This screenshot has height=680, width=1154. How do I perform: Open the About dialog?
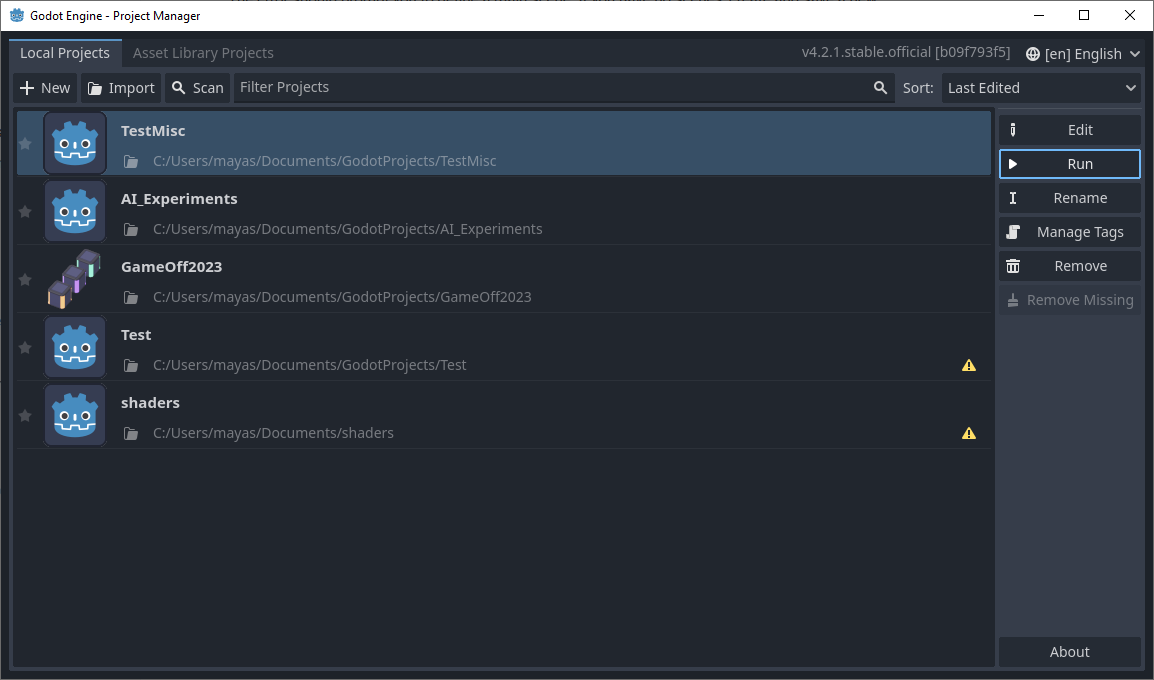click(x=1069, y=652)
